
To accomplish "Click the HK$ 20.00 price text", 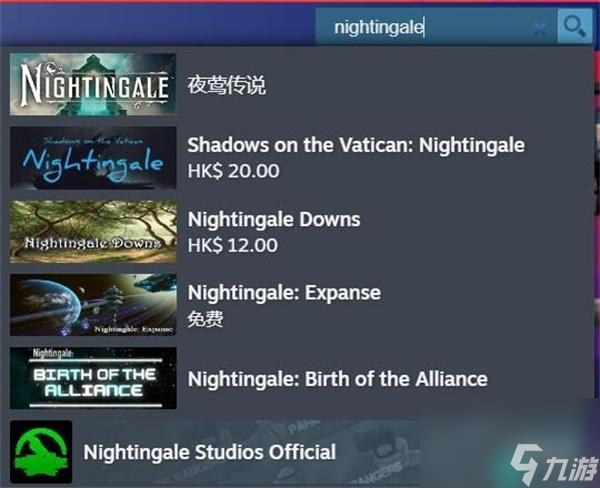I will coord(233,171).
